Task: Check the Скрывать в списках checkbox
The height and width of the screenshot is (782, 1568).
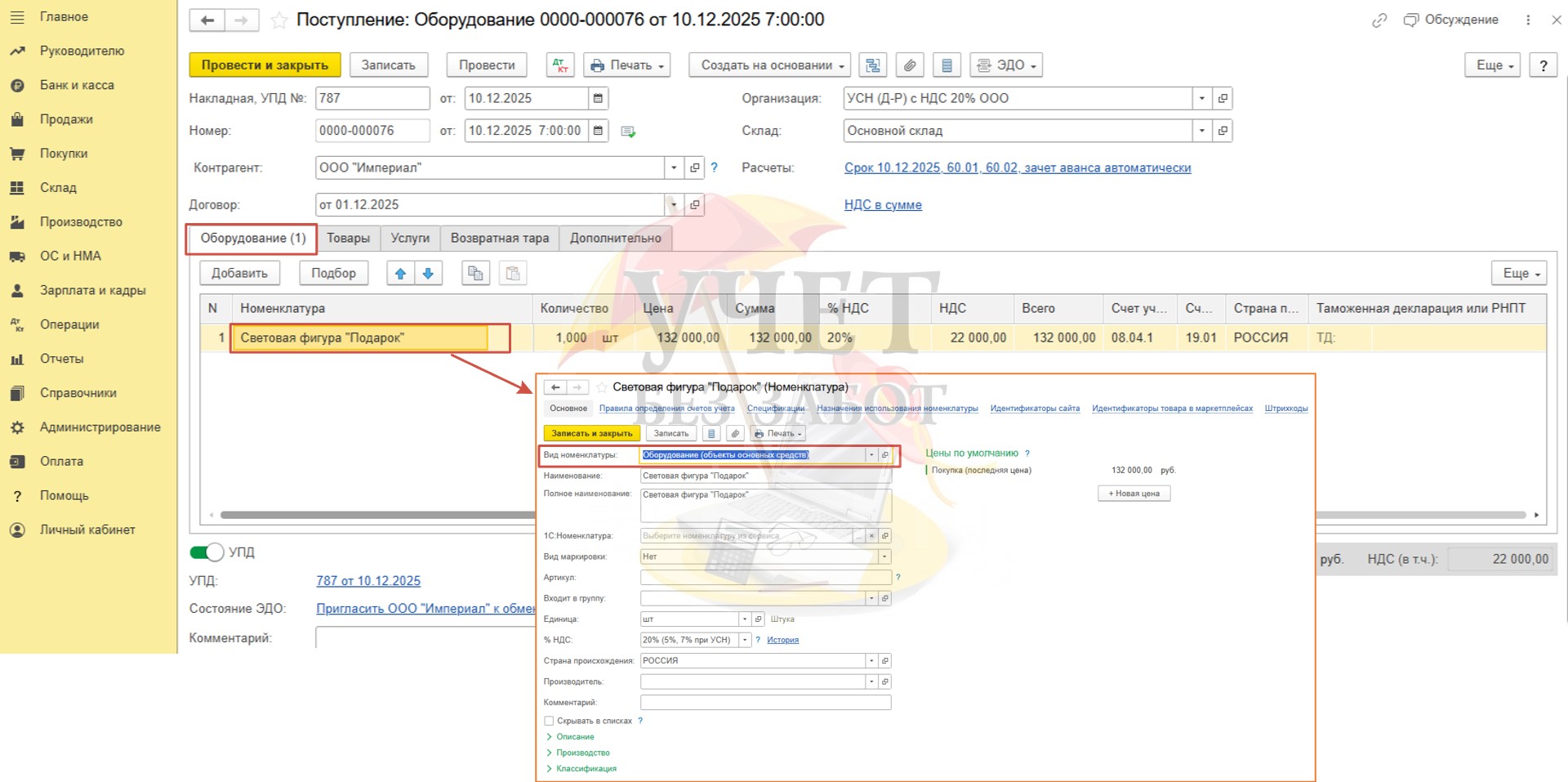Action: coord(549,721)
